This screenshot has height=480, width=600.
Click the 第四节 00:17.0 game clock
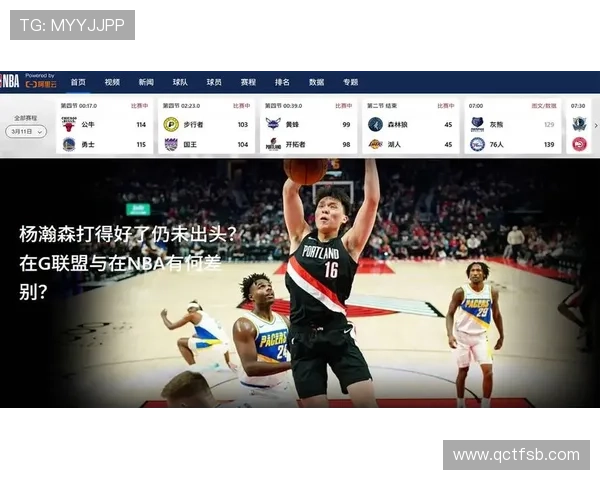[79, 106]
